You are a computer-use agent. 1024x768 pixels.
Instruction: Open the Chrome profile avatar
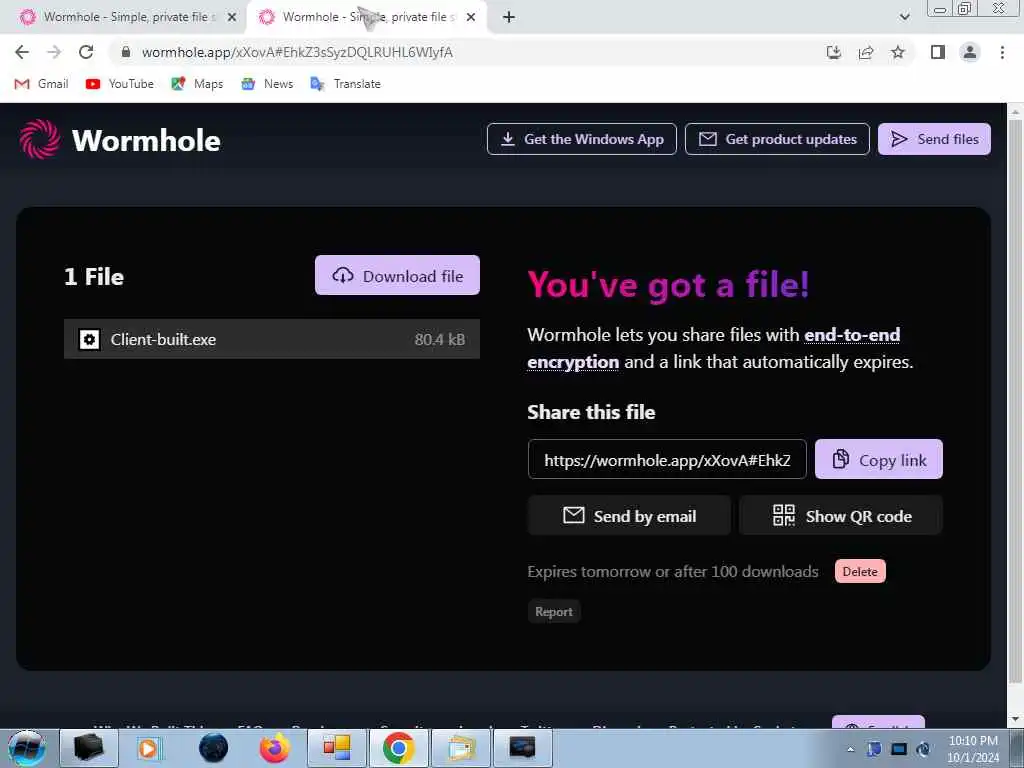(970, 52)
